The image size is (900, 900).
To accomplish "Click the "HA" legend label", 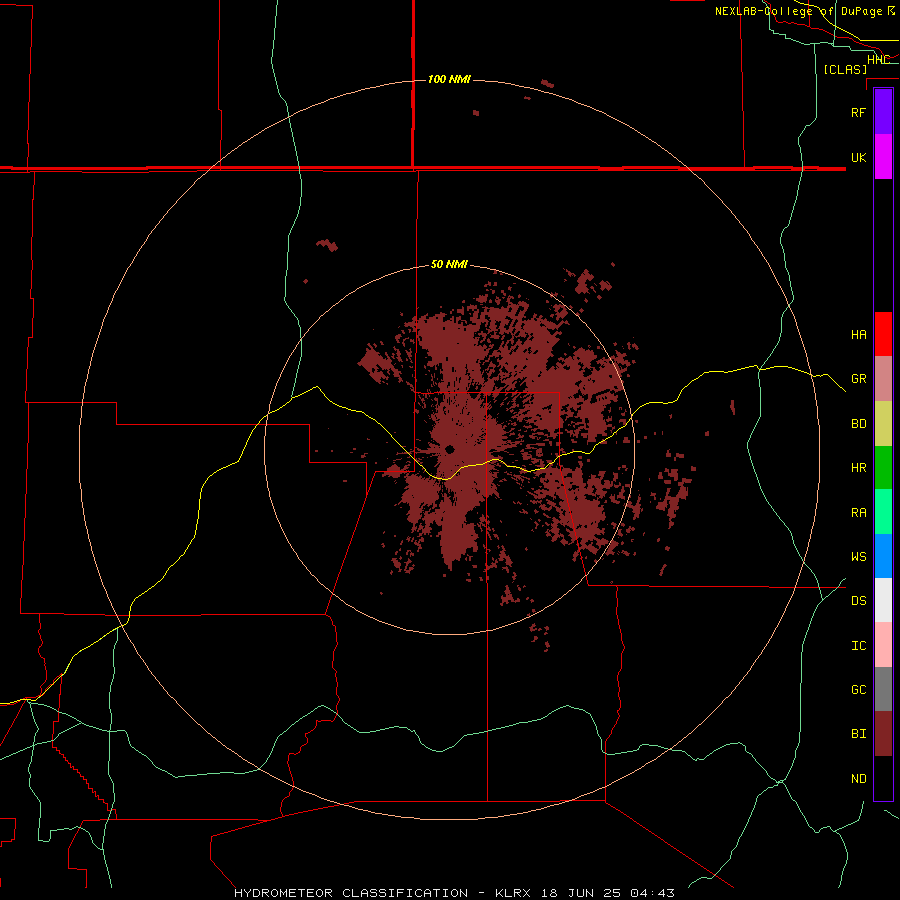I will click(x=859, y=335).
